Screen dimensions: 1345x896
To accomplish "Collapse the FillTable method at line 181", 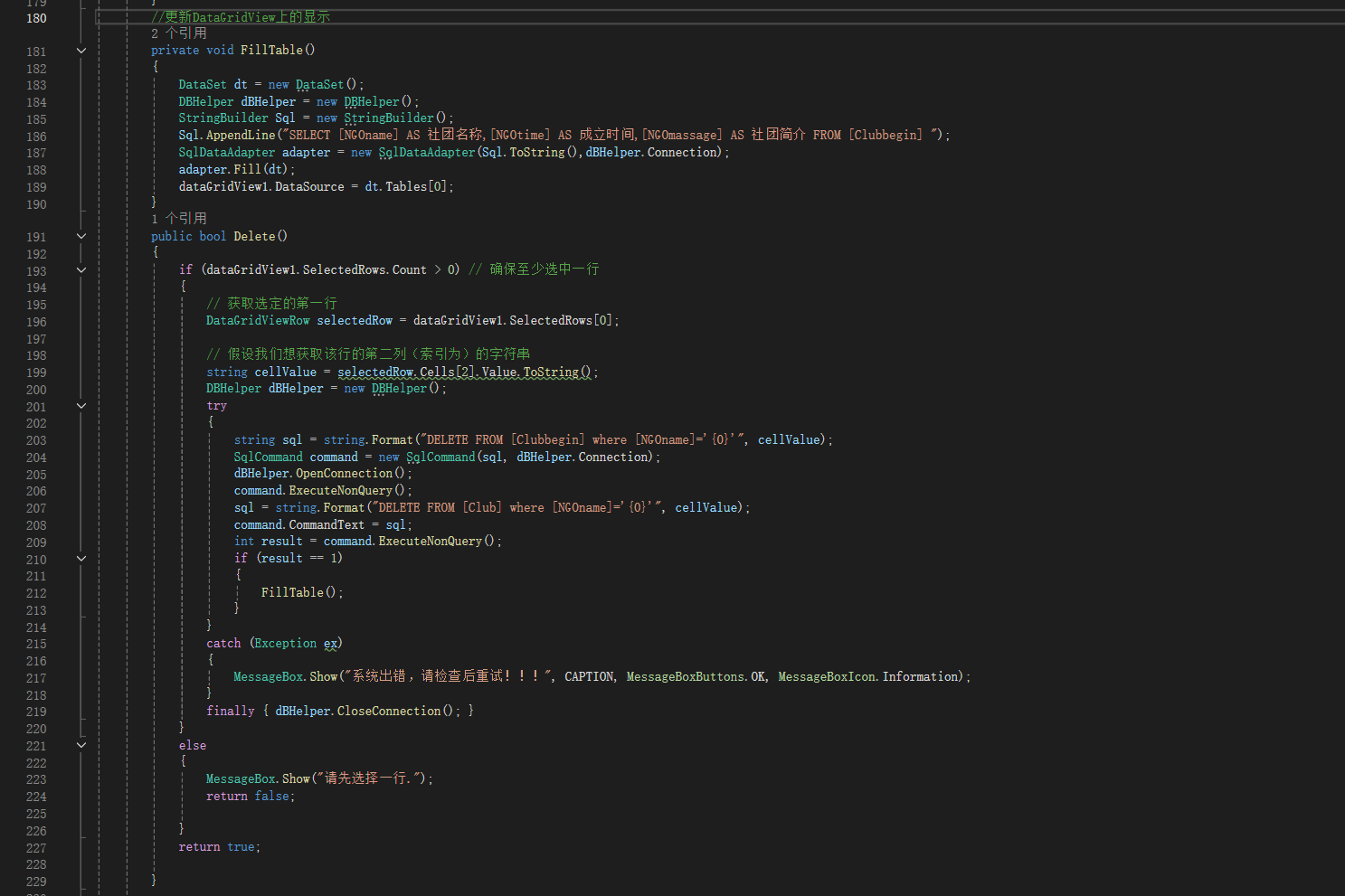I will click(x=81, y=51).
